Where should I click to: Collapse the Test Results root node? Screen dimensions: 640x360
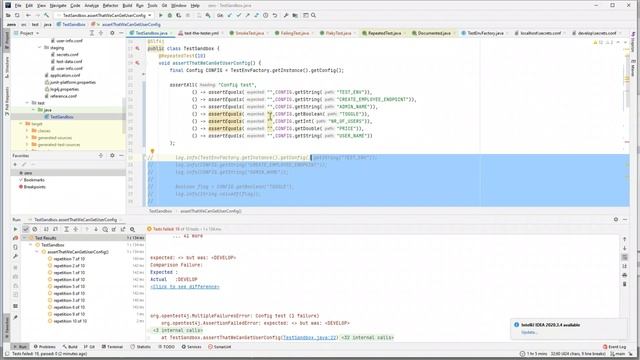(24, 238)
